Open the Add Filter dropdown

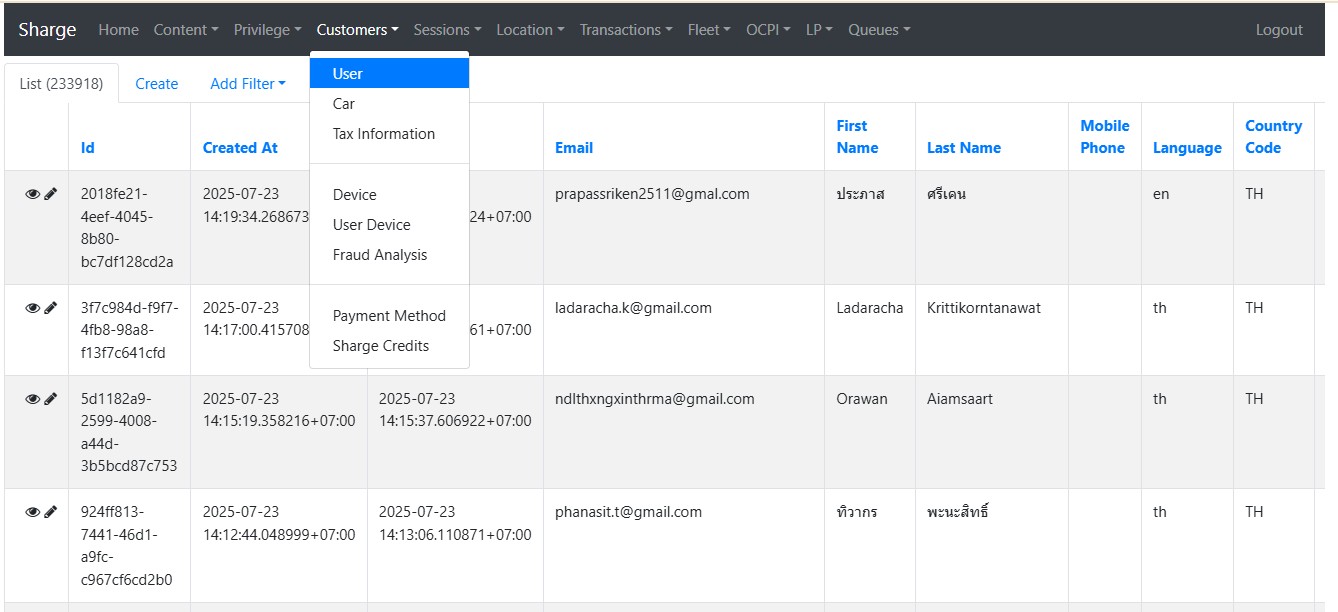point(247,84)
